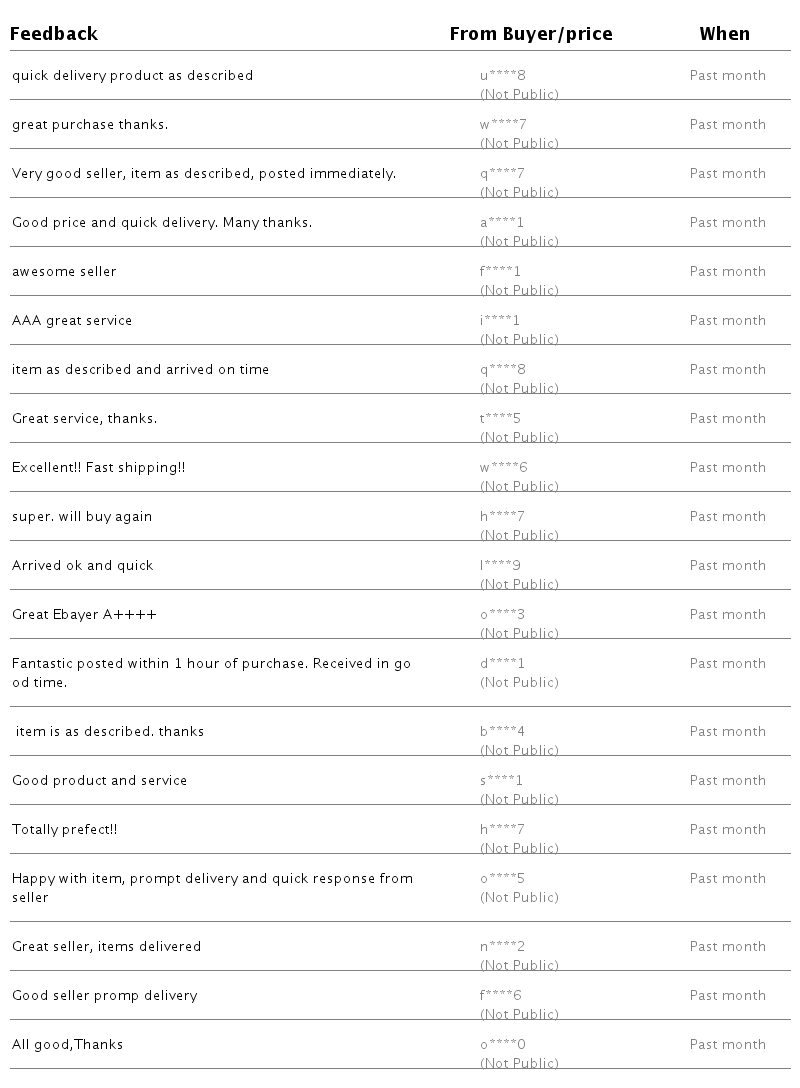Viewport: 800px width, 1088px height.
Task: Click buyer n****2 identifier
Action: tap(503, 947)
